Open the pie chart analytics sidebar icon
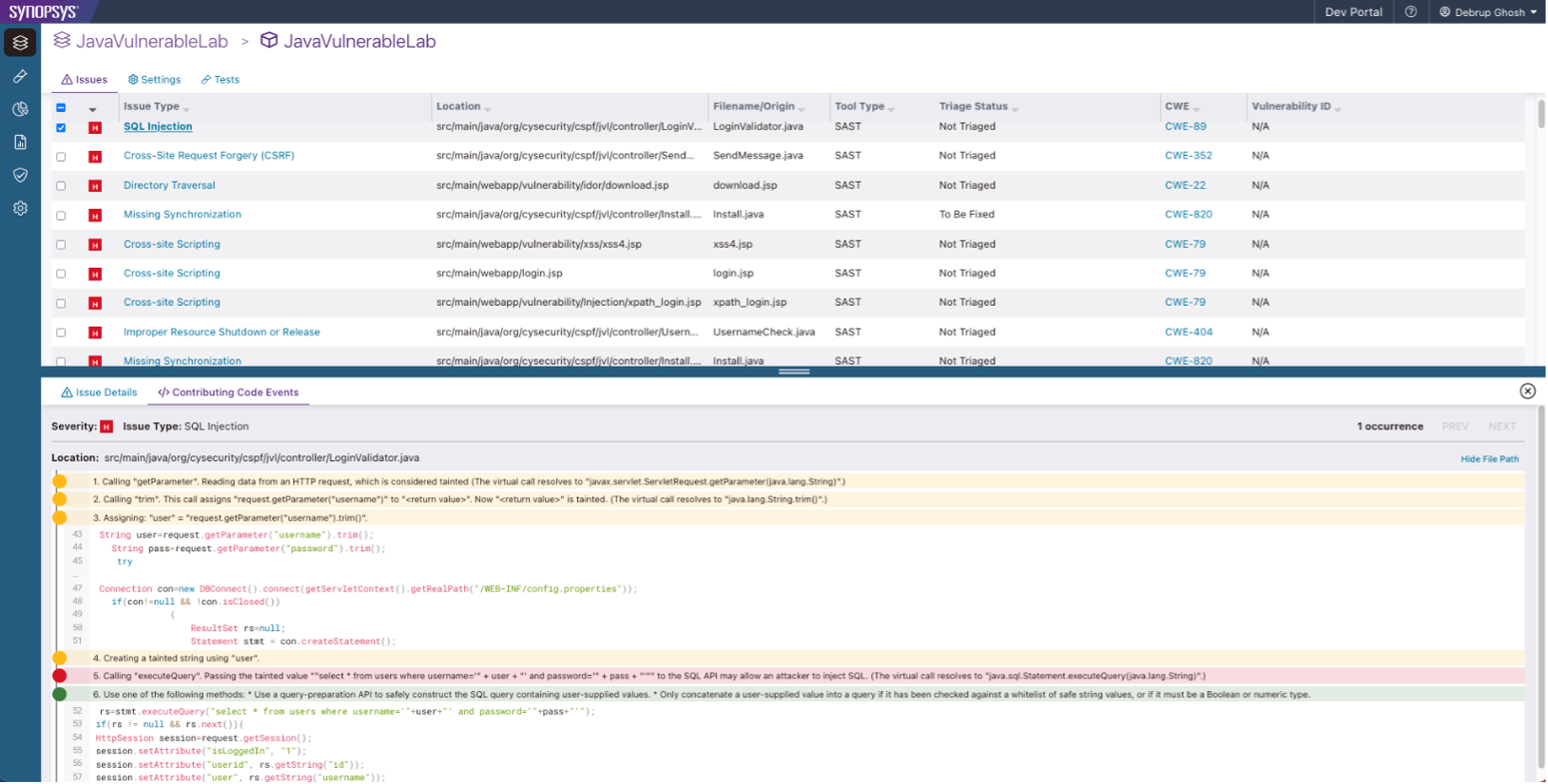 click(x=20, y=109)
